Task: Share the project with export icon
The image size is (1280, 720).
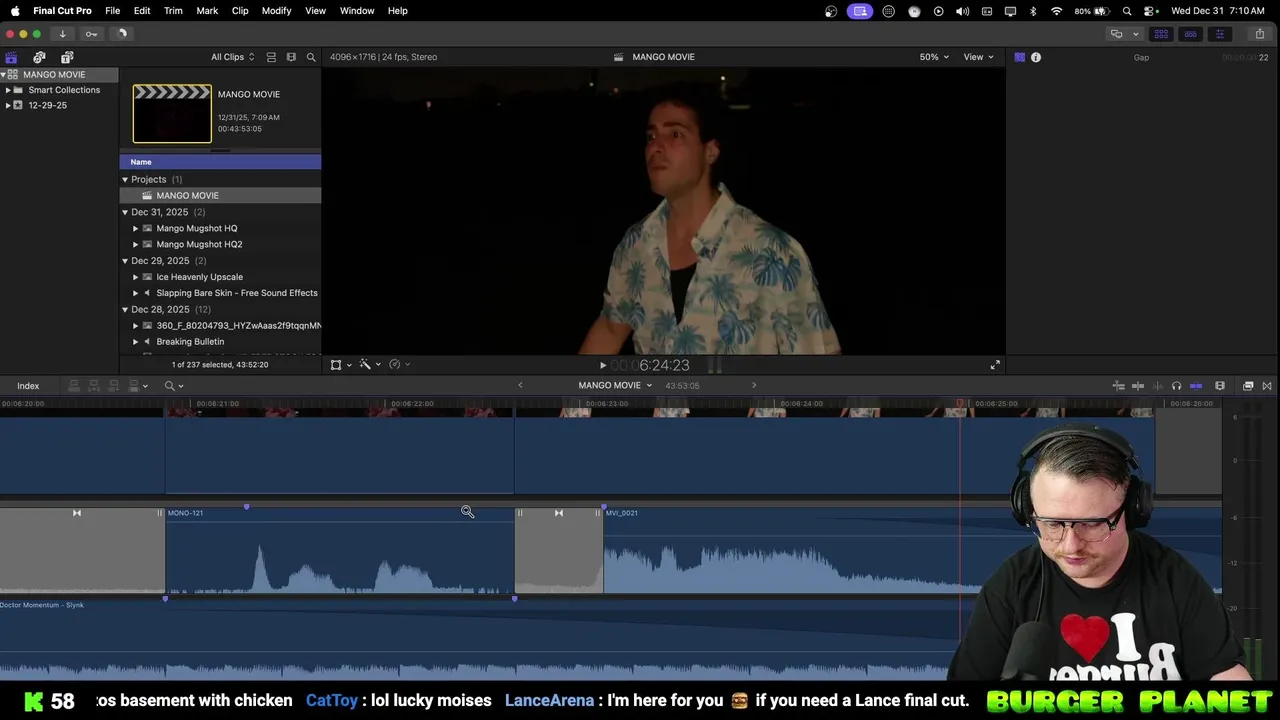Action: click(x=1260, y=34)
